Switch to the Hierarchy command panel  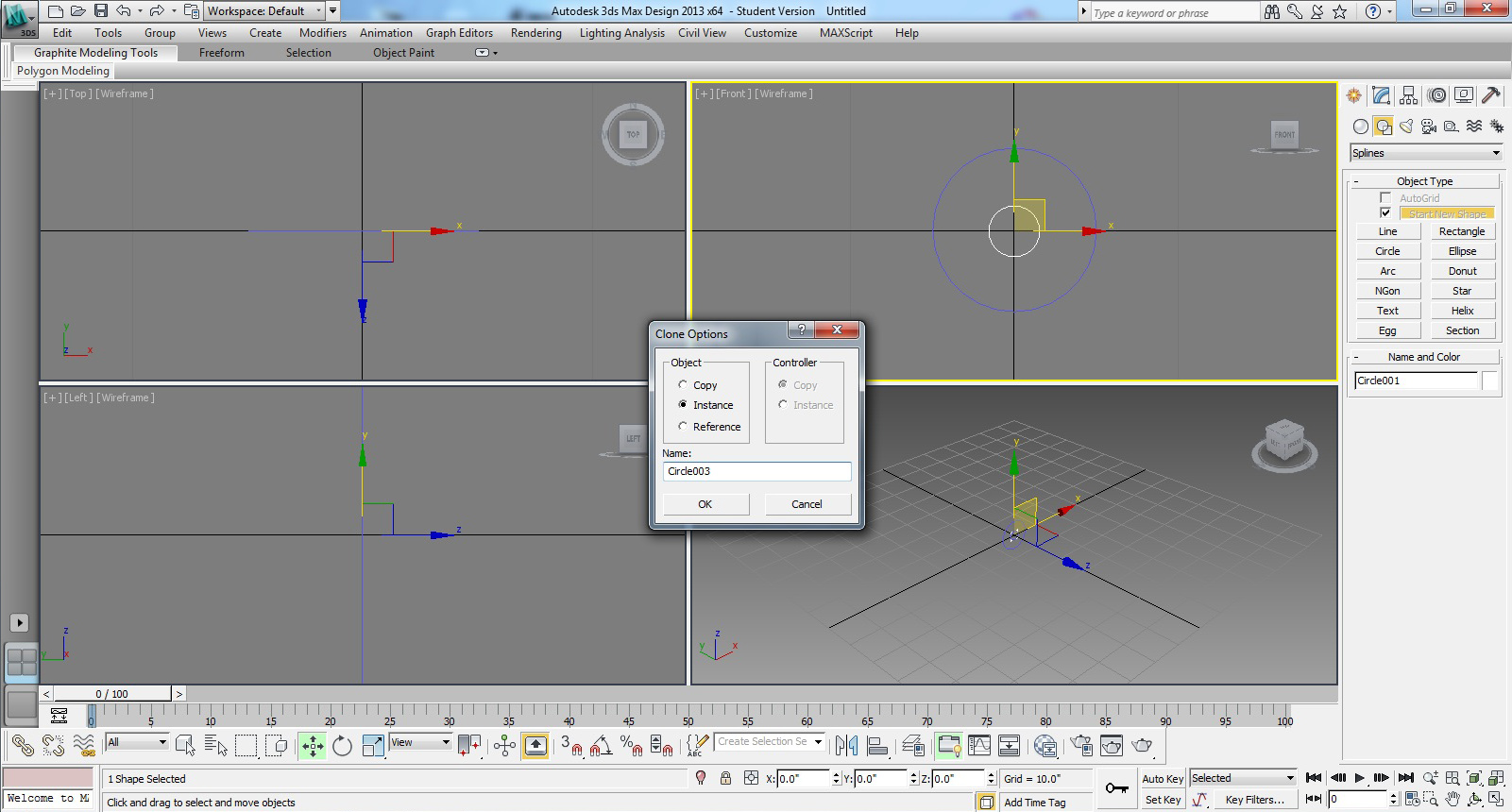coord(1409,95)
